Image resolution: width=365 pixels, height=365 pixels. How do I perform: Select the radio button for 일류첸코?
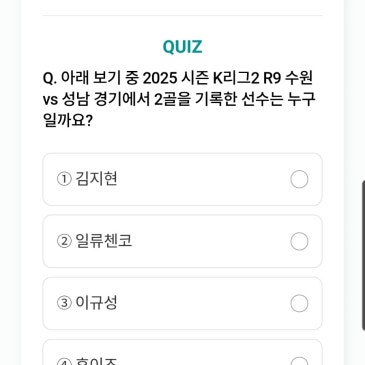[299, 241]
